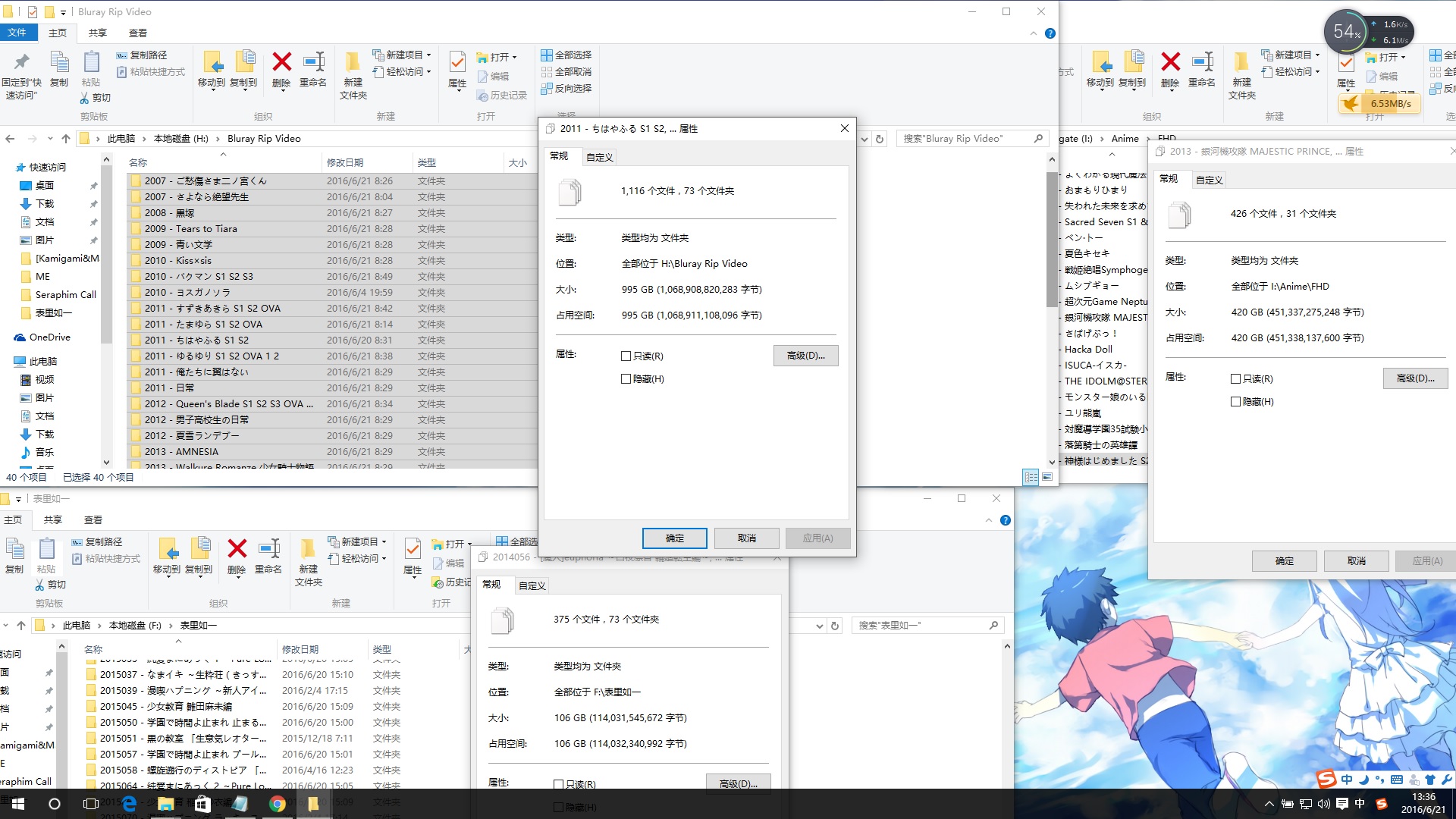Click the refresh icon next to the Bluray Rip Video search box

click(x=880, y=139)
